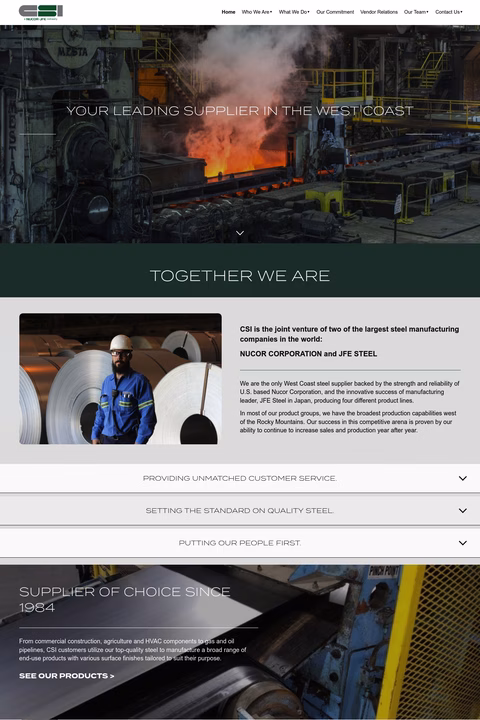Click Your Leading Supplier in the West Coast headline
Image resolution: width=480 pixels, height=720 pixels.
click(x=240, y=111)
